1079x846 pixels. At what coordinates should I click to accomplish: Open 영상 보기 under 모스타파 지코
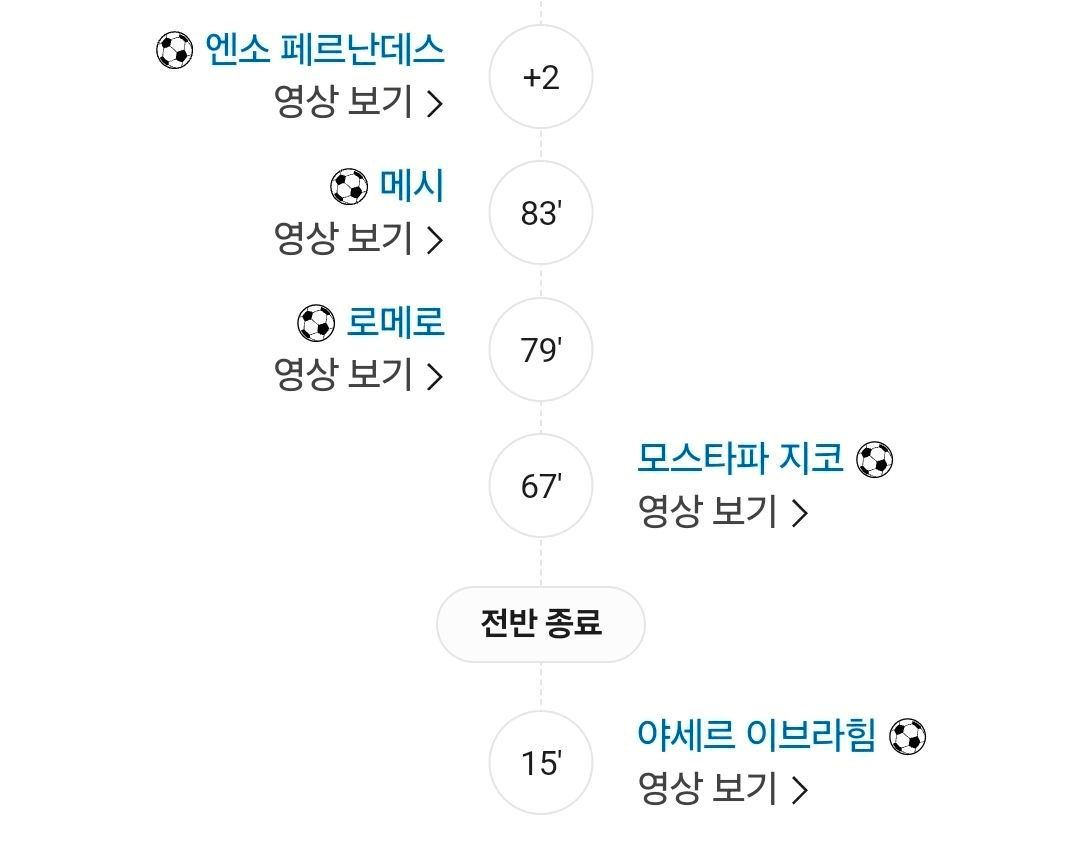[x=723, y=511]
